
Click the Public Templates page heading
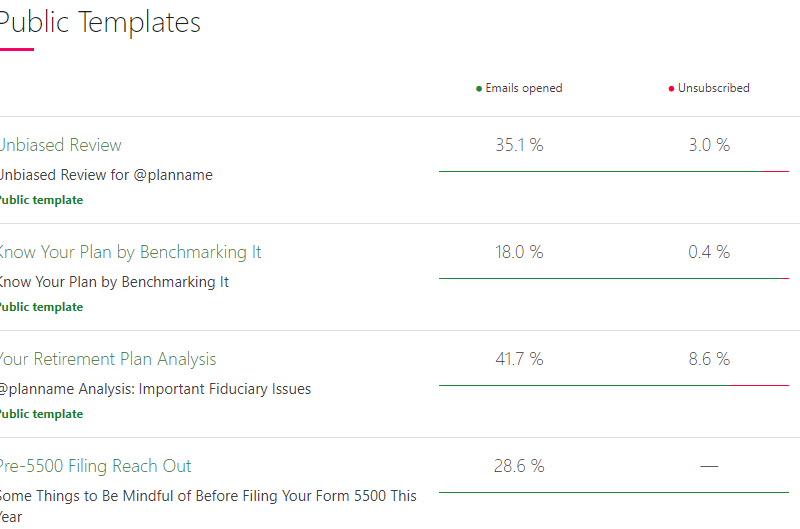pos(100,22)
